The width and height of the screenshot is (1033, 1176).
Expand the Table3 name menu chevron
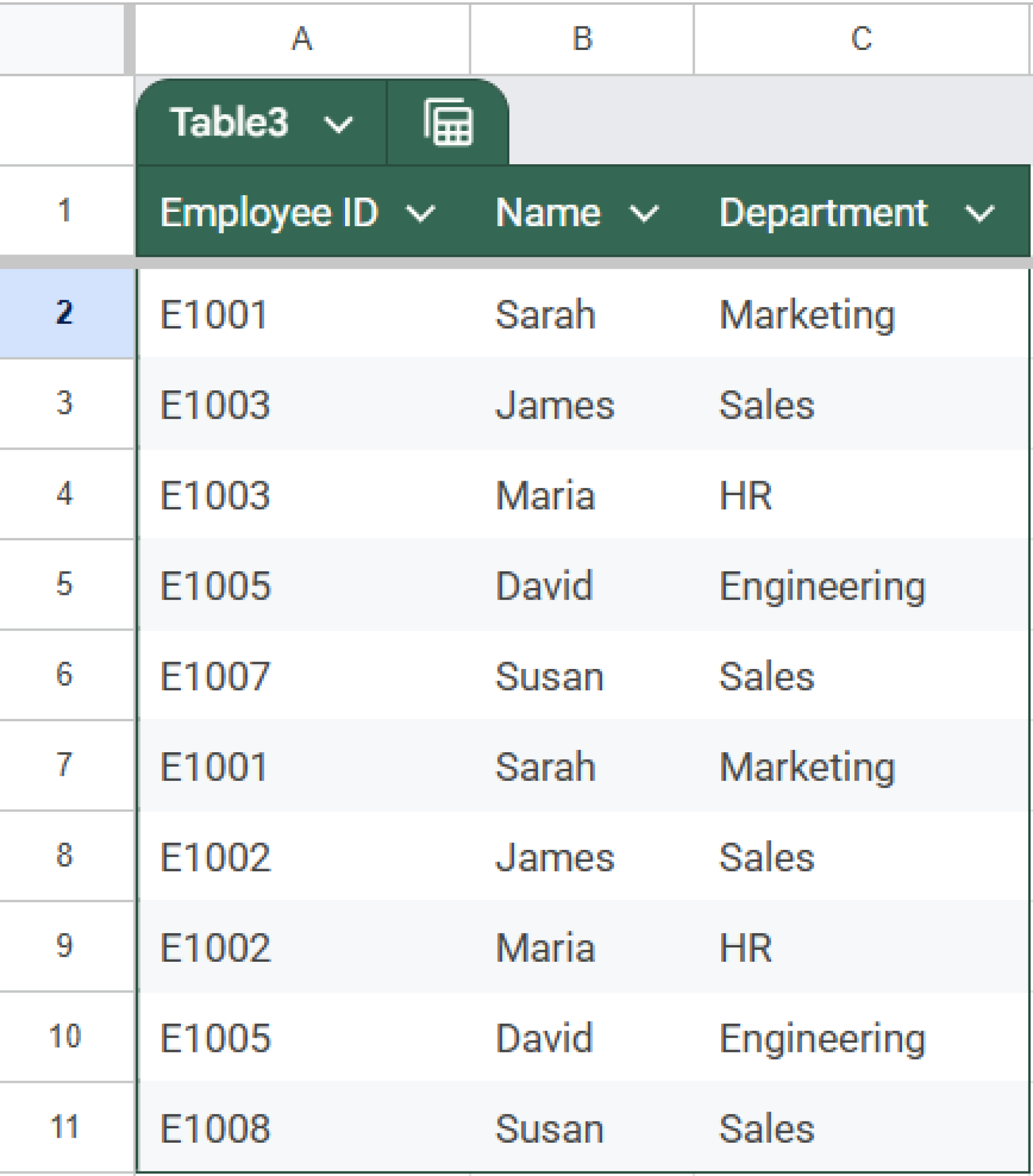tap(337, 123)
